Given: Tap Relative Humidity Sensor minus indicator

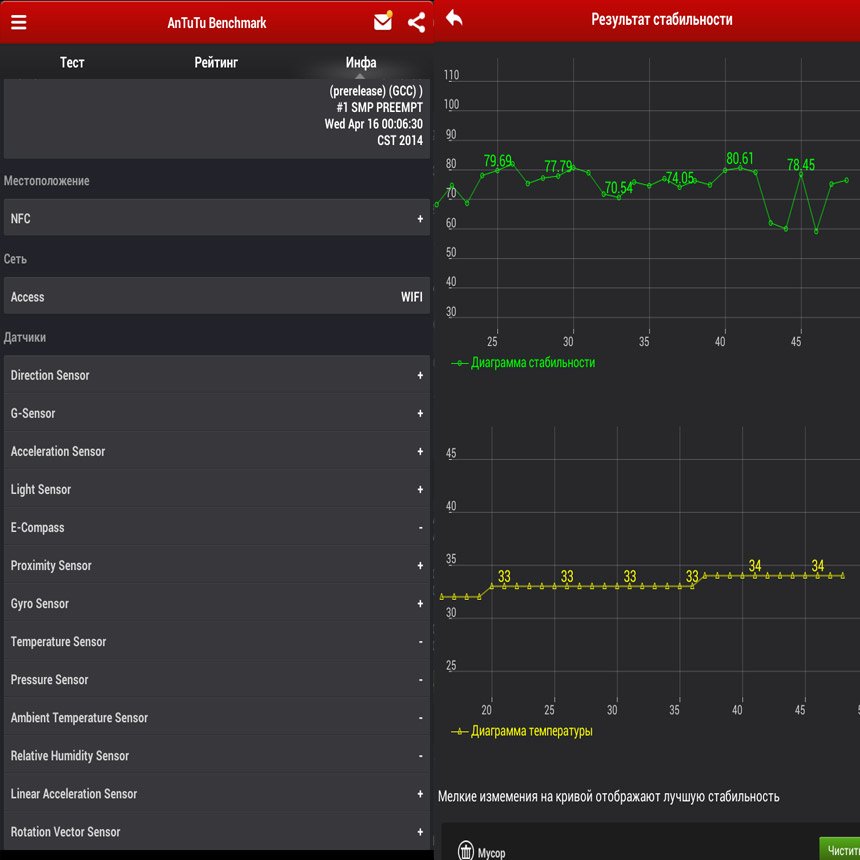Looking at the screenshot, I should click(x=421, y=756).
